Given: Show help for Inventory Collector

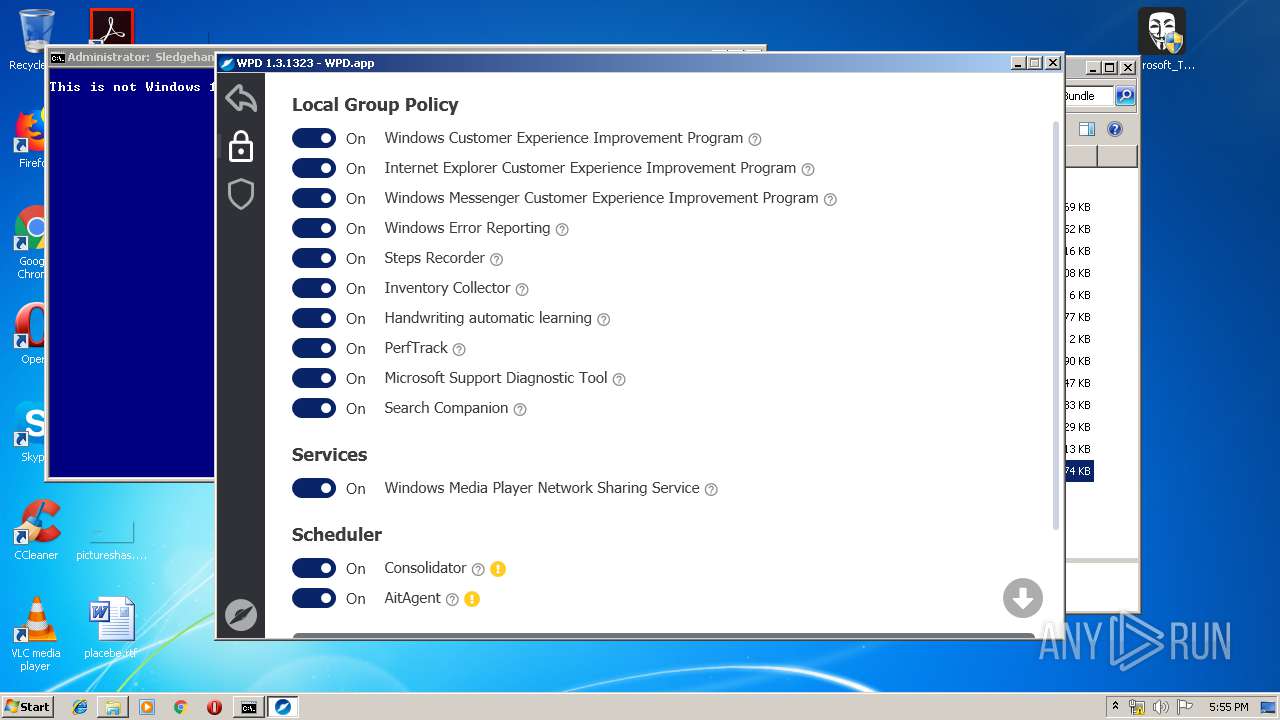Looking at the screenshot, I should [x=522, y=289].
